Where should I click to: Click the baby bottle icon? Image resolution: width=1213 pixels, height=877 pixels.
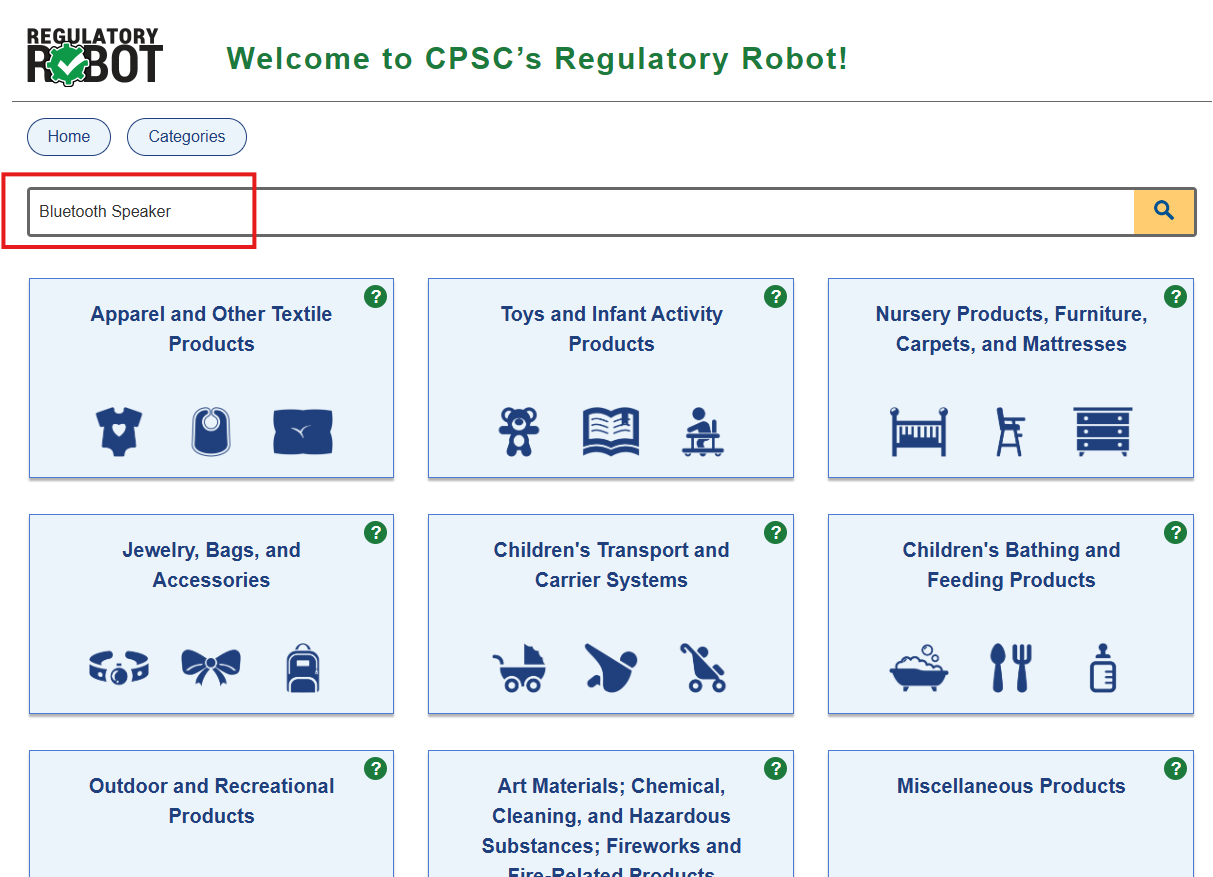coord(1102,668)
